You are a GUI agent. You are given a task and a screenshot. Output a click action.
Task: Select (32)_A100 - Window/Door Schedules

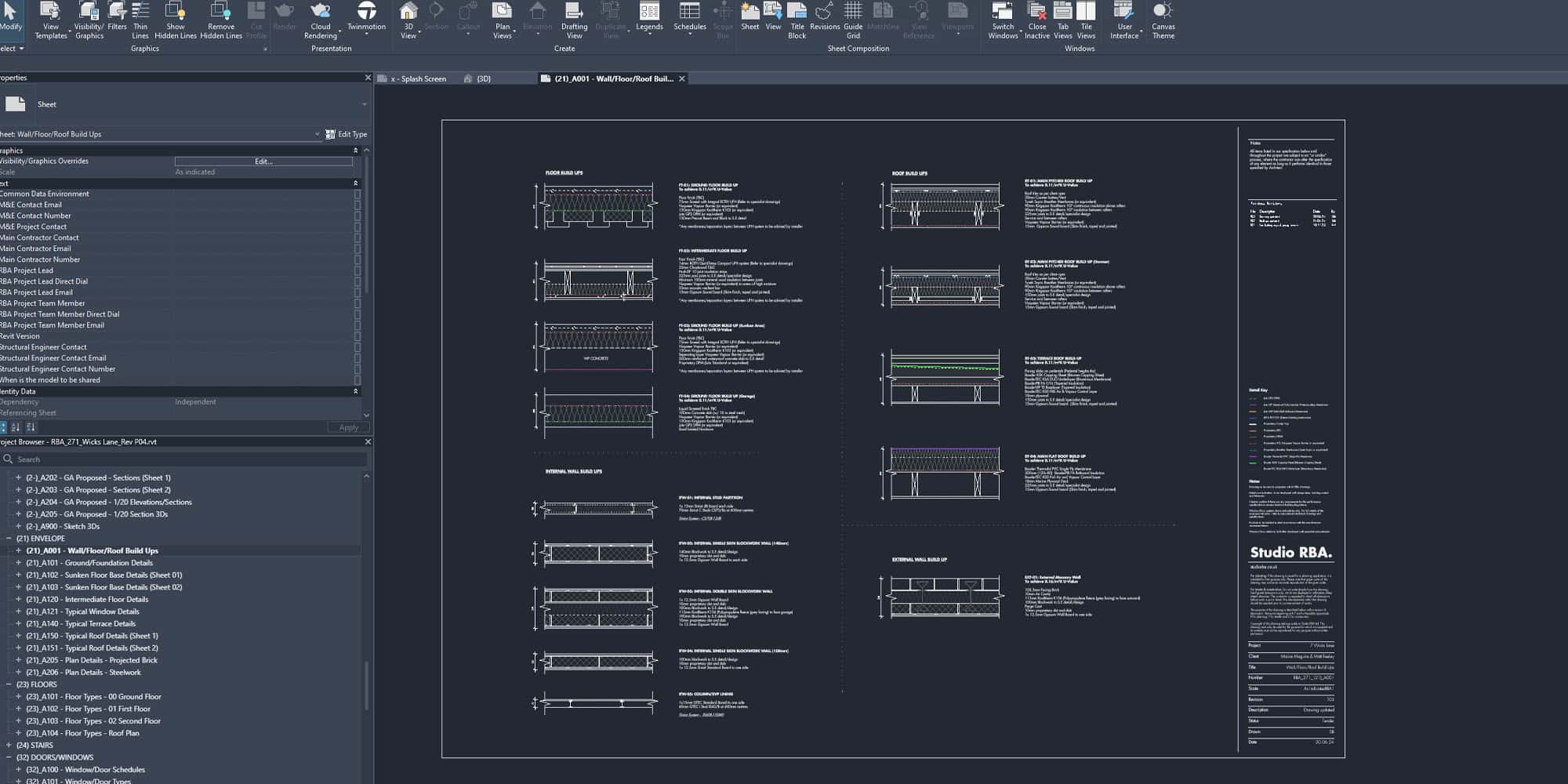[85, 770]
